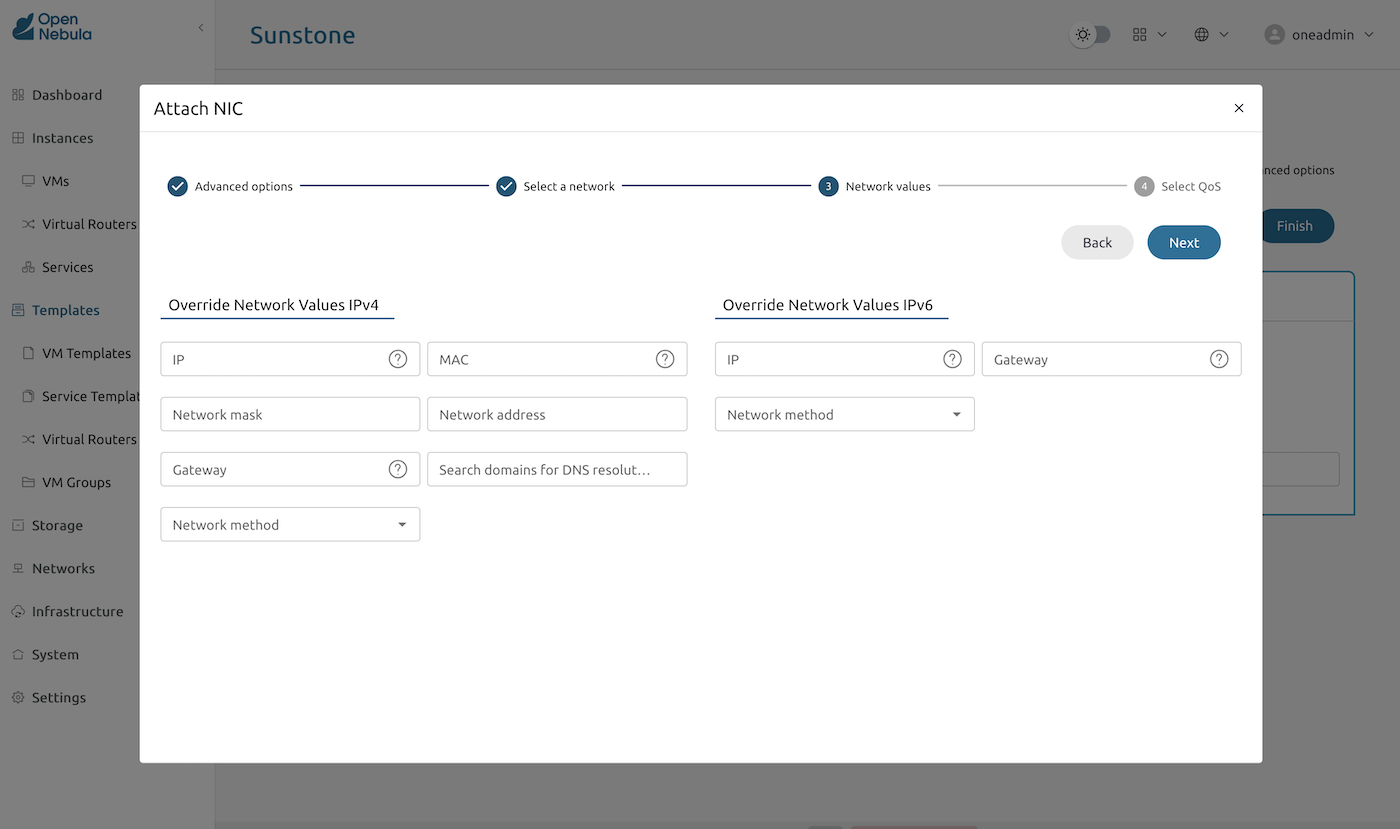Go Back to the previous wizard step
Image resolution: width=1400 pixels, height=829 pixels.
1097,241
